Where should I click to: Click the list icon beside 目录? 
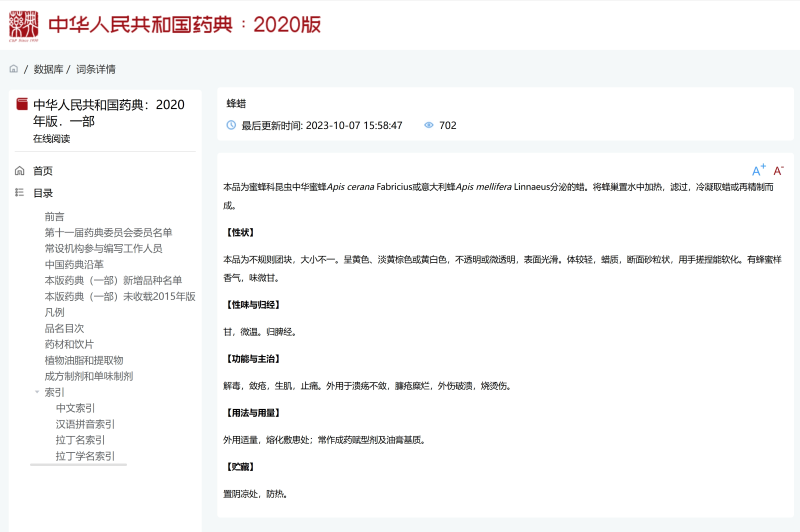(19, 192)
